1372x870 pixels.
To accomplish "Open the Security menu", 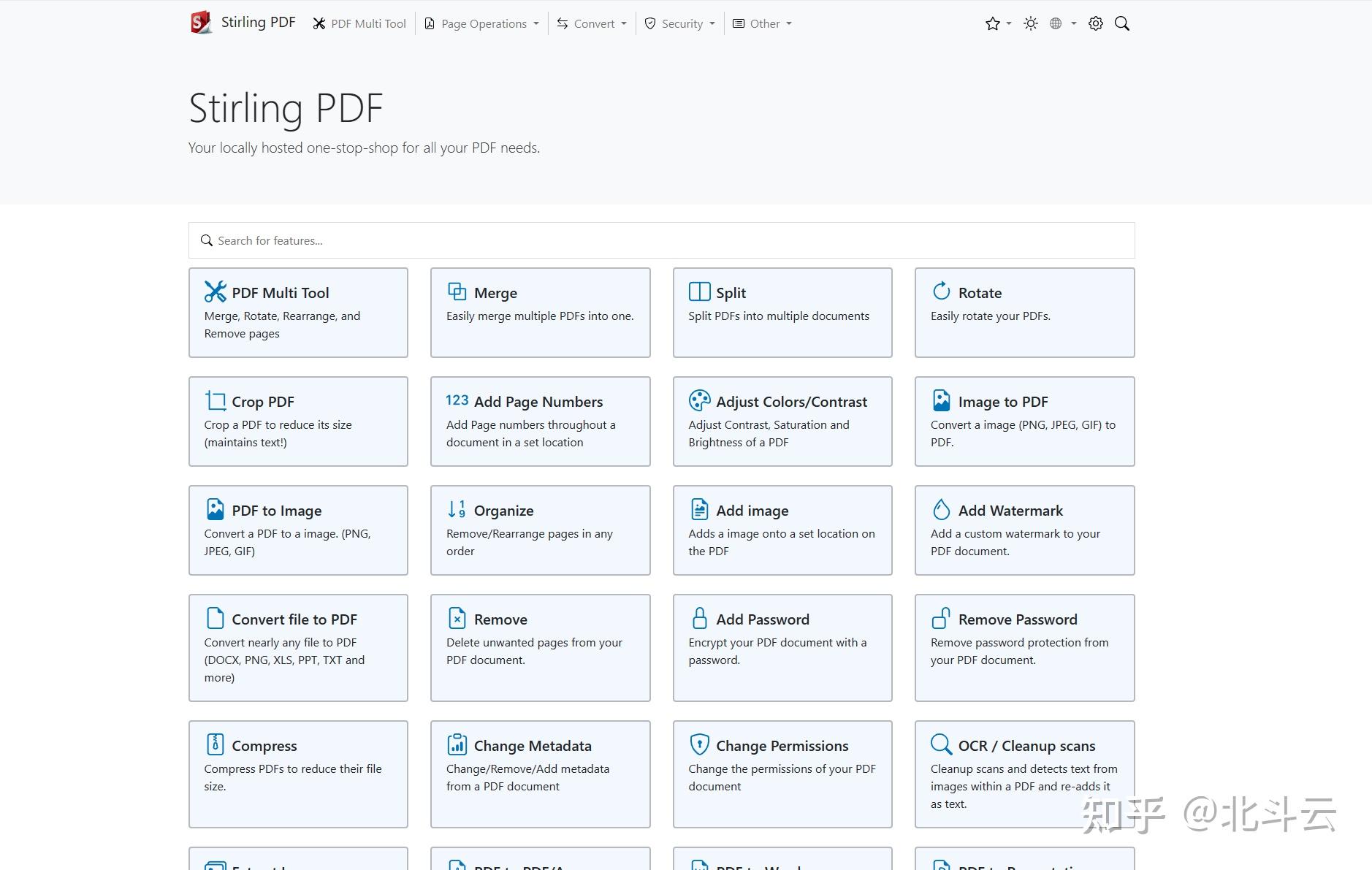I will [x=680, y=23].
